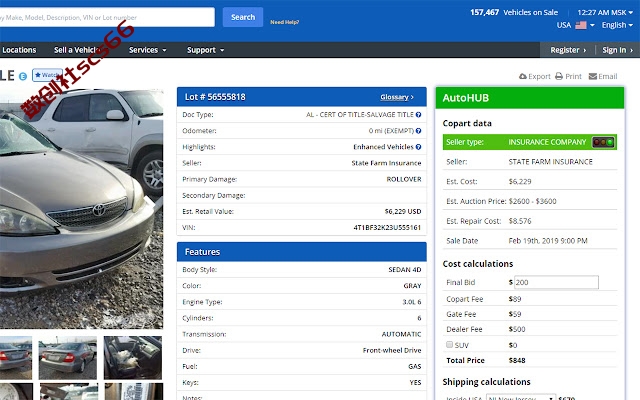Select the $6,229 USD retail value
640x400 pixels.
coord(403,211)
